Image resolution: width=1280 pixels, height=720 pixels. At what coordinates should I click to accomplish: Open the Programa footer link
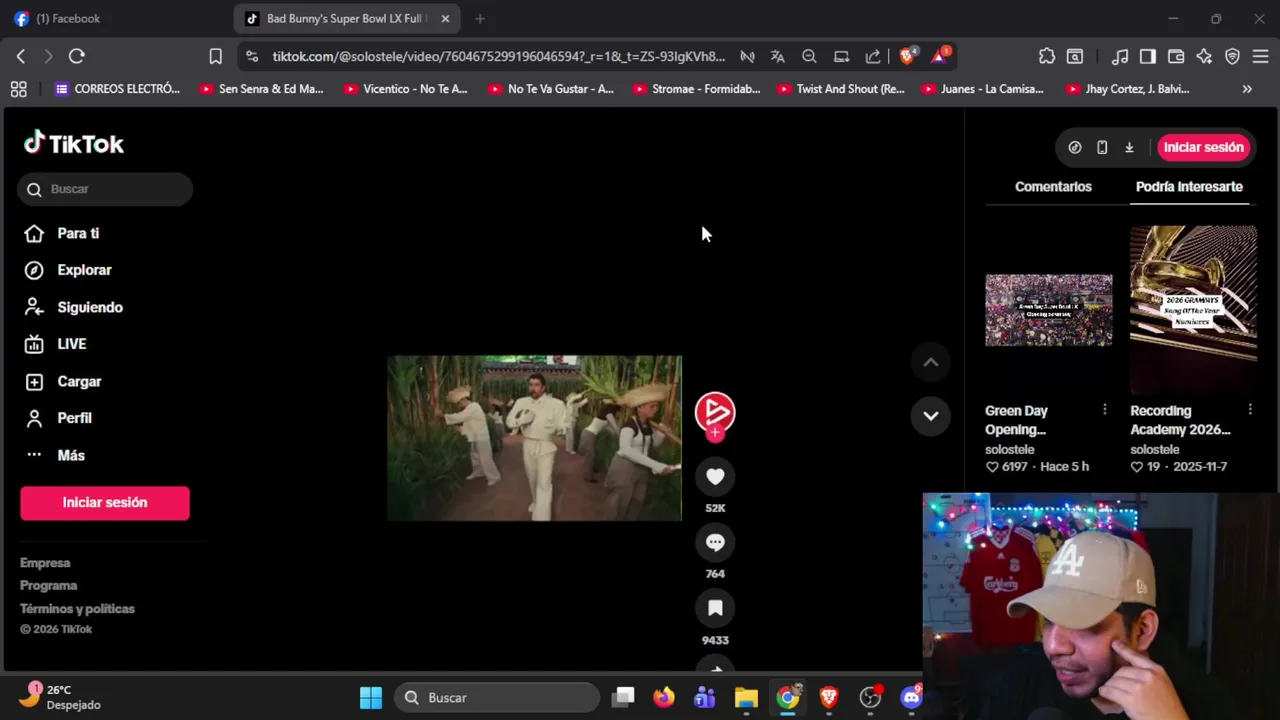click(48, 586)
